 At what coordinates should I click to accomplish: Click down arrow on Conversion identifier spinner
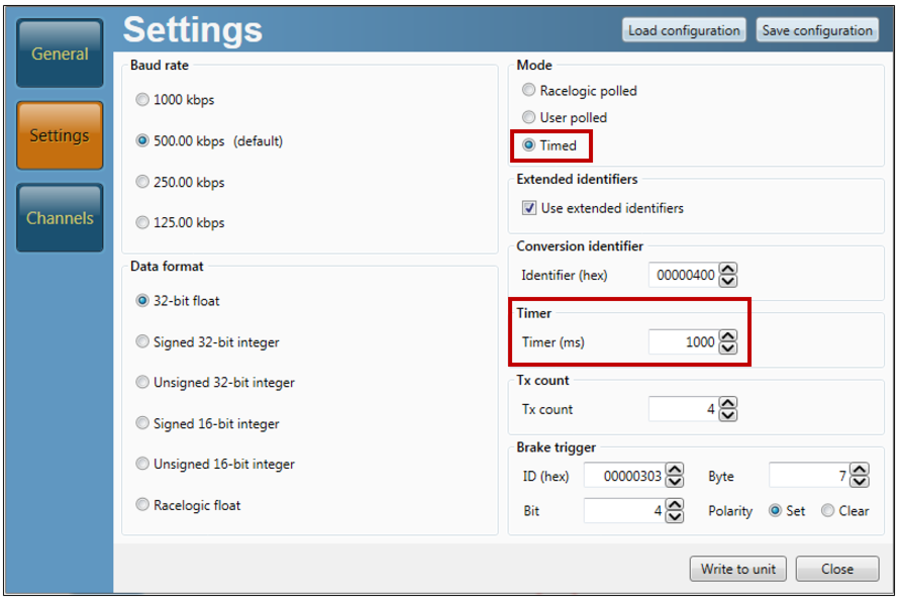click(x=728, y=281)
